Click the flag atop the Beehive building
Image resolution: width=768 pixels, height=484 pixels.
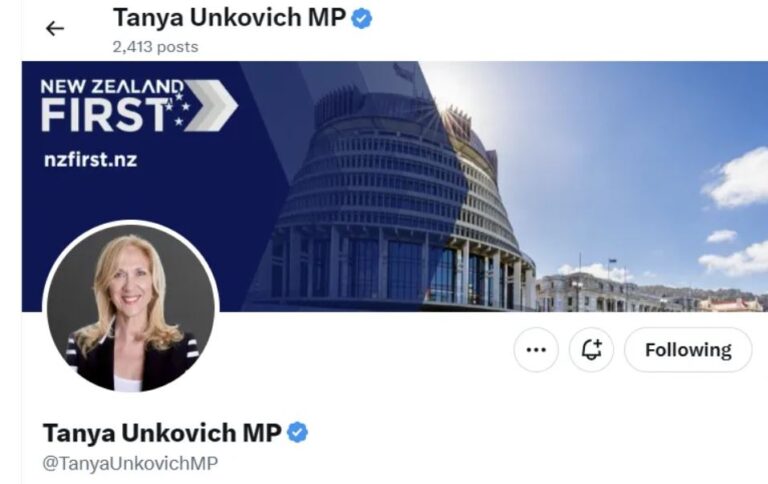[x=403, y=73]
